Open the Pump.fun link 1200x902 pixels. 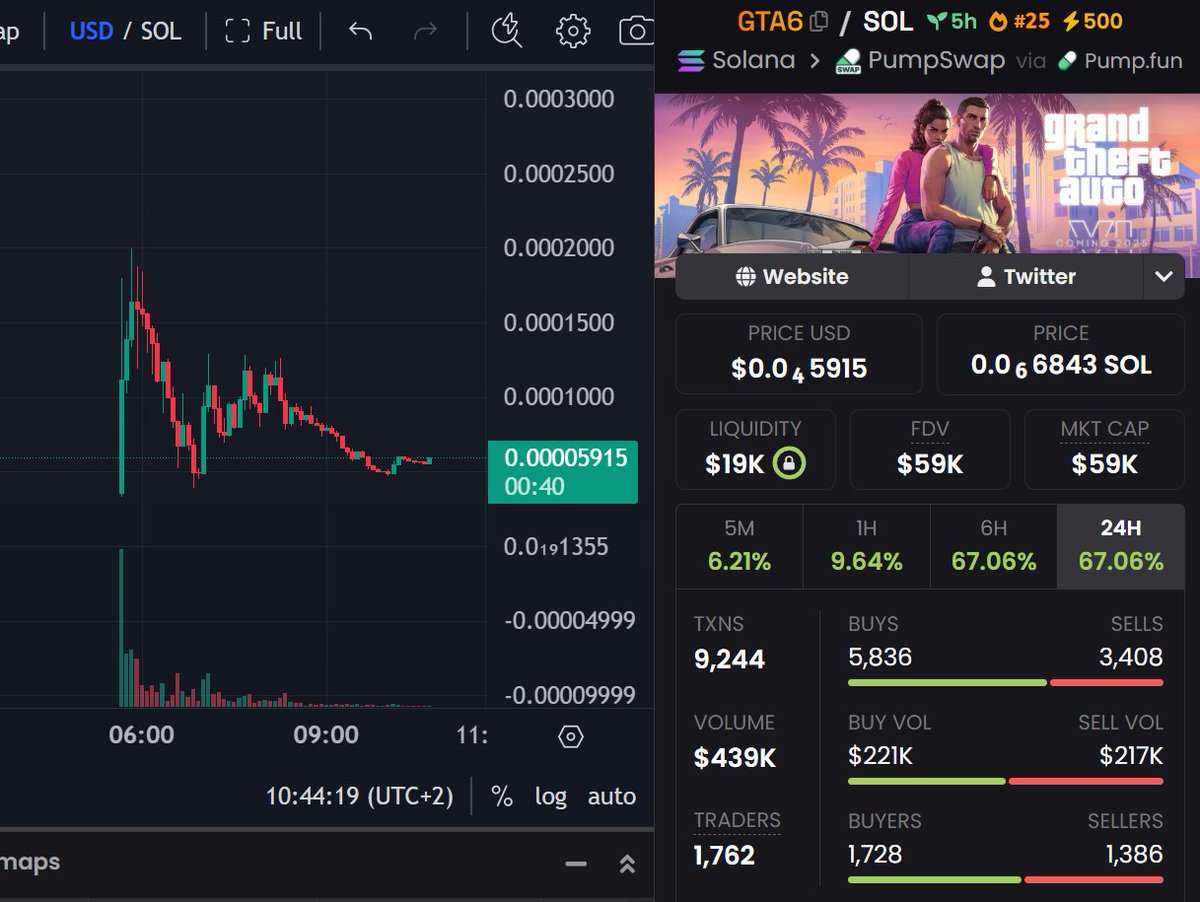coord(1120,60)
